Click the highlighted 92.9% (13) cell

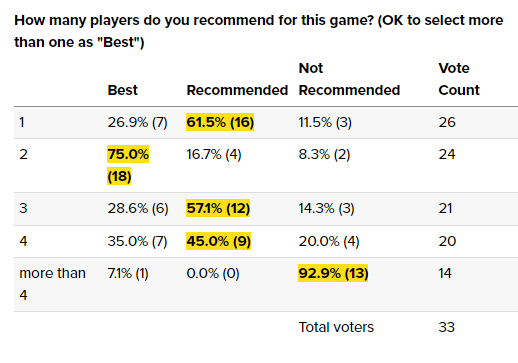[x=333, y=273]
